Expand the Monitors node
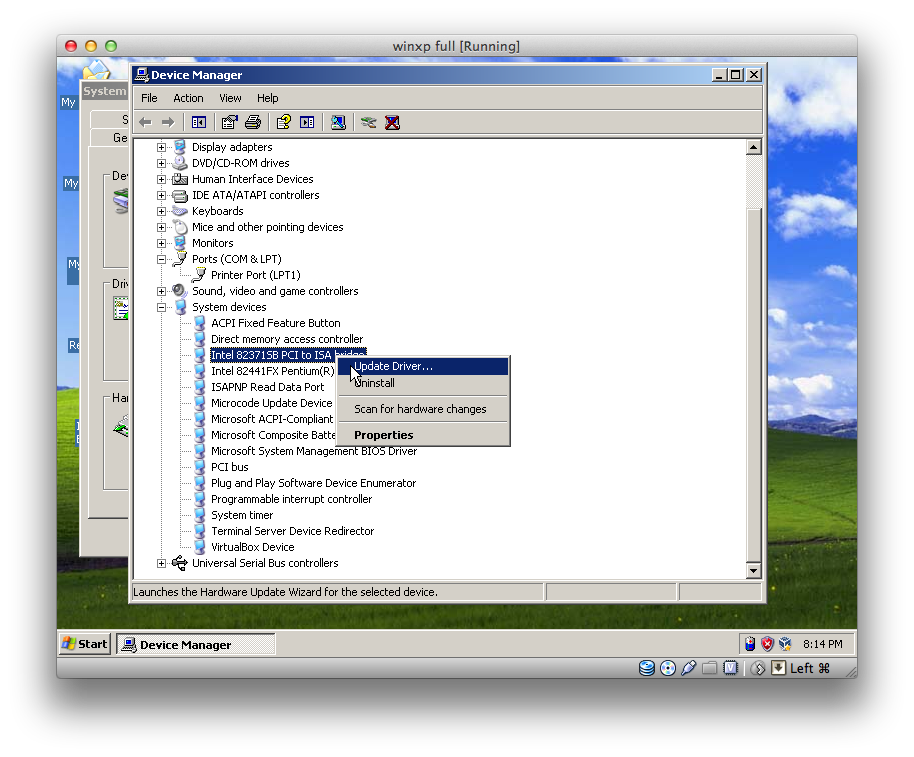 [161, 243]
